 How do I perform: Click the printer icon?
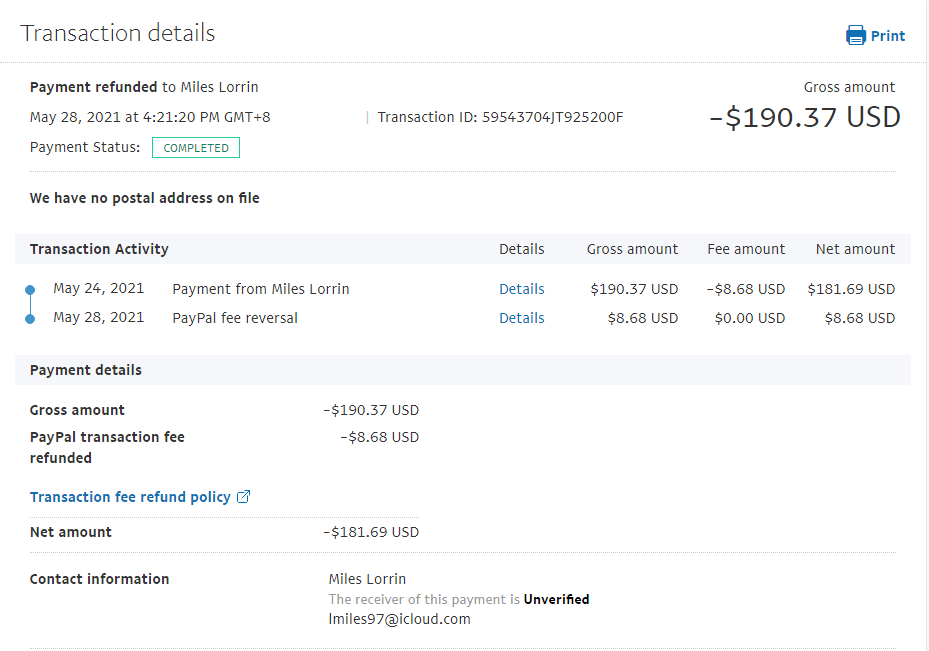[856, 36]
